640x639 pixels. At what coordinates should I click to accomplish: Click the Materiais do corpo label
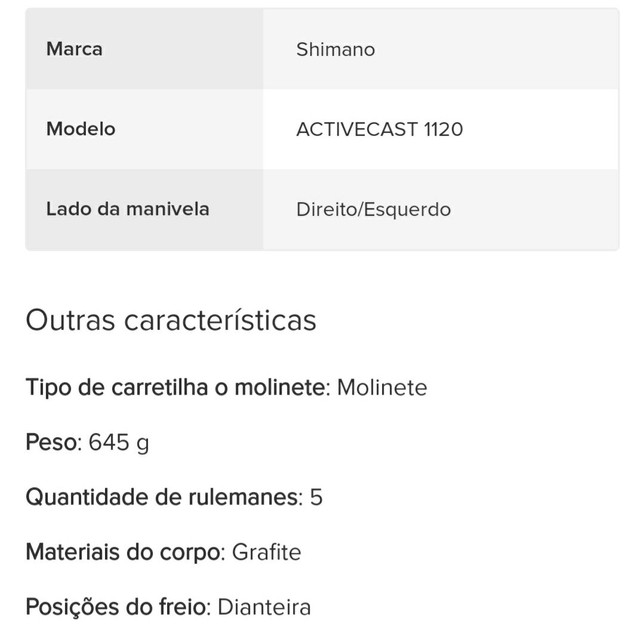(x=125, y=552)
